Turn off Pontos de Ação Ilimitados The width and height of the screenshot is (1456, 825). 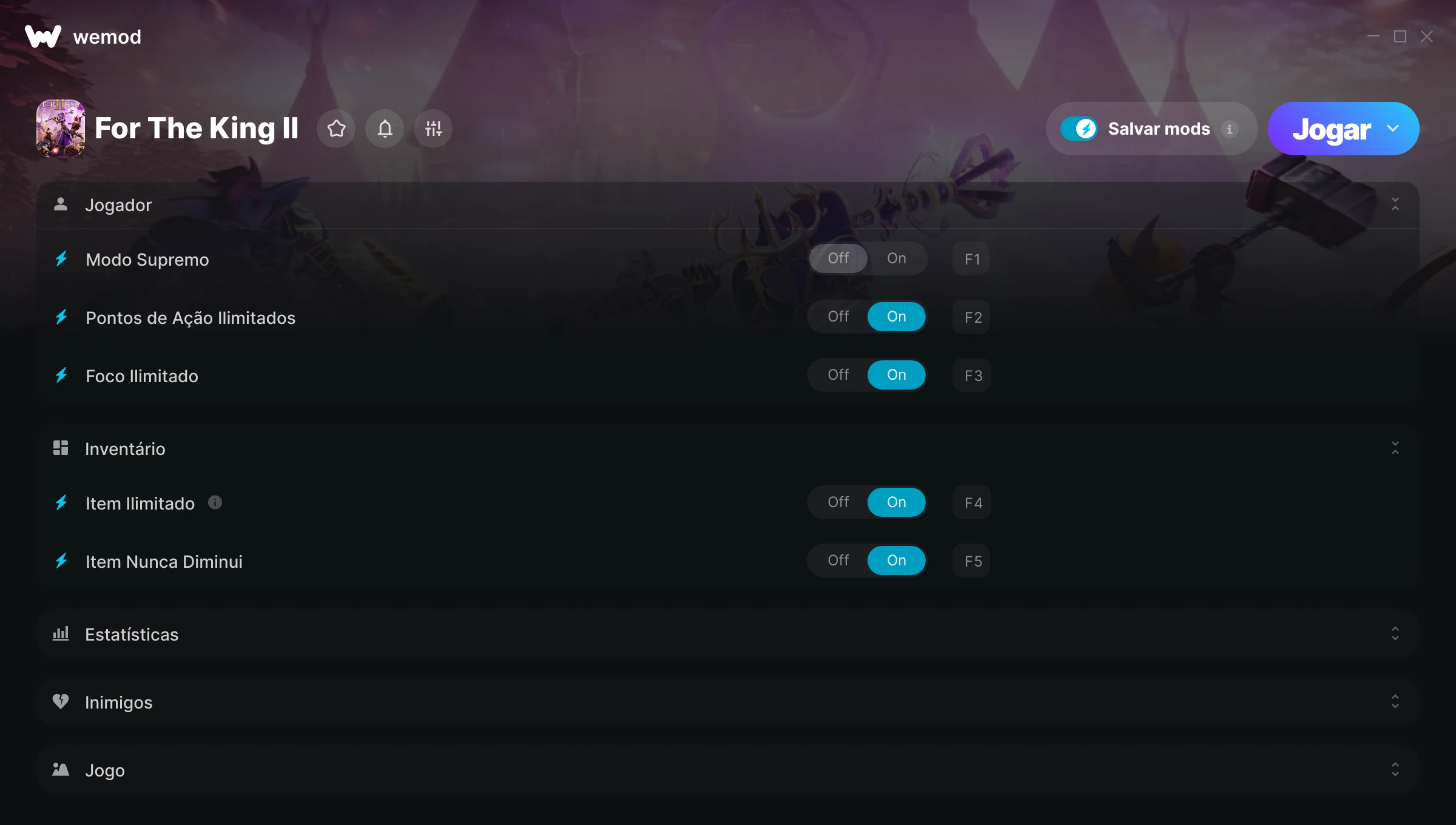[838, 317]
